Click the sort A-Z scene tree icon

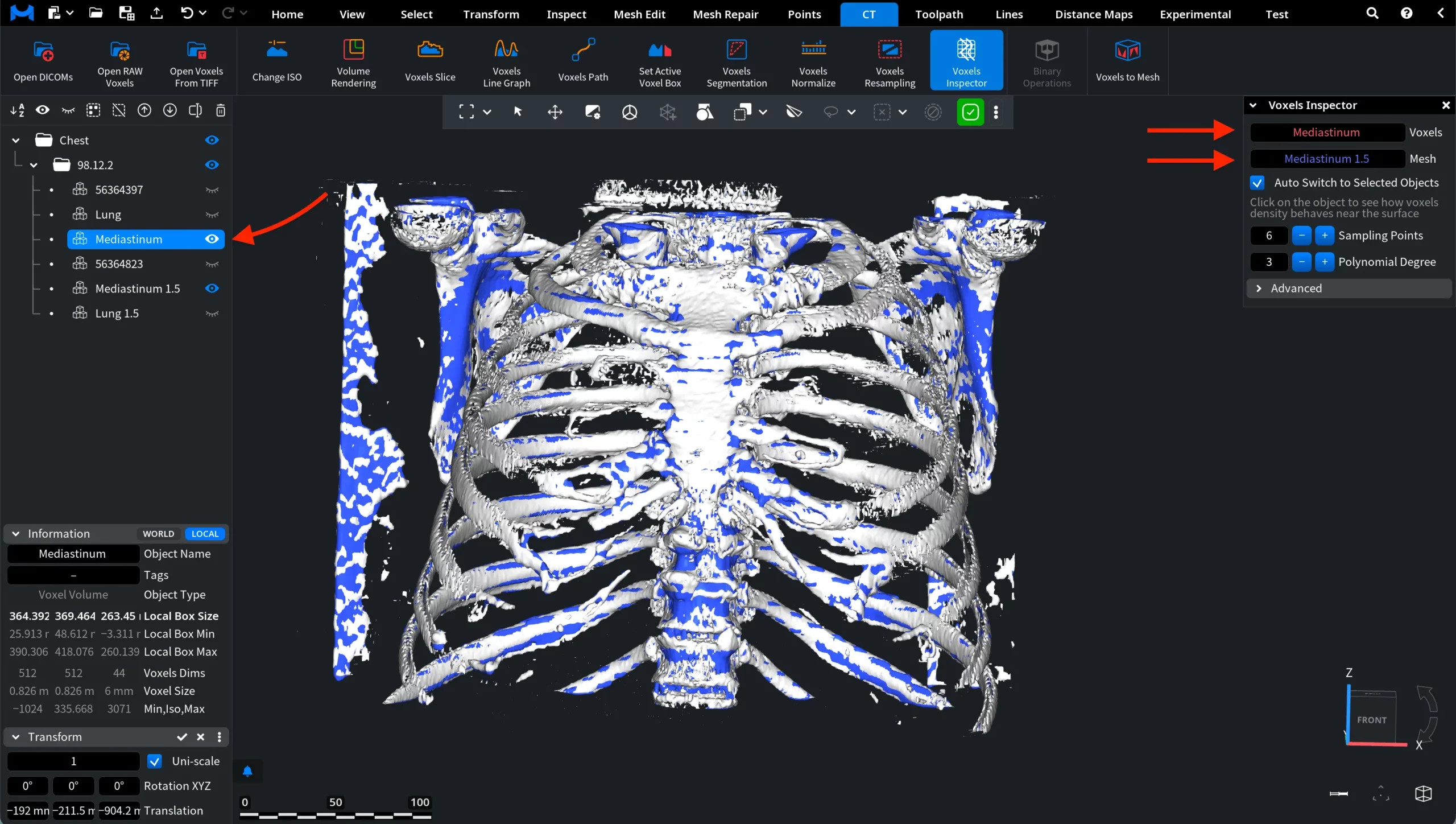point(17,110)
